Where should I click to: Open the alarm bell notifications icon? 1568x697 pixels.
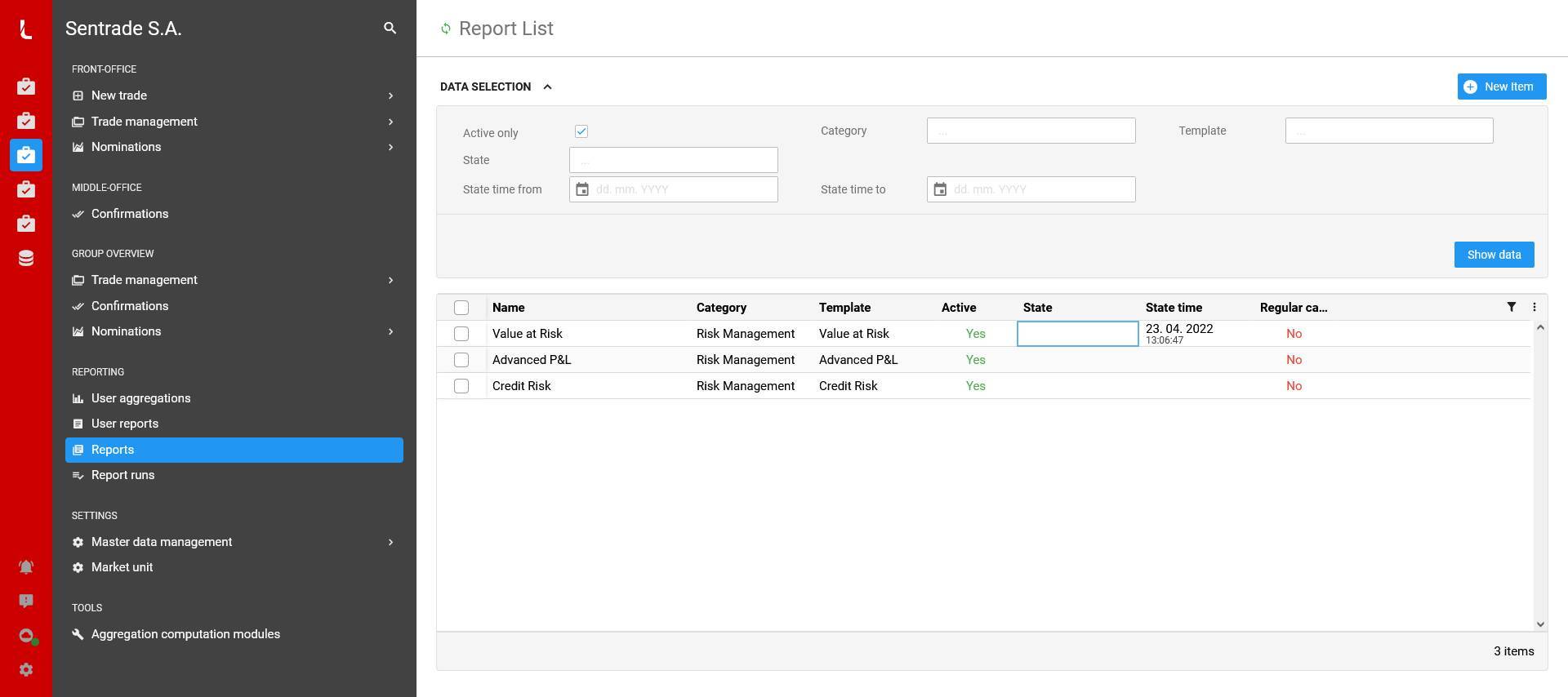(26, 566)
